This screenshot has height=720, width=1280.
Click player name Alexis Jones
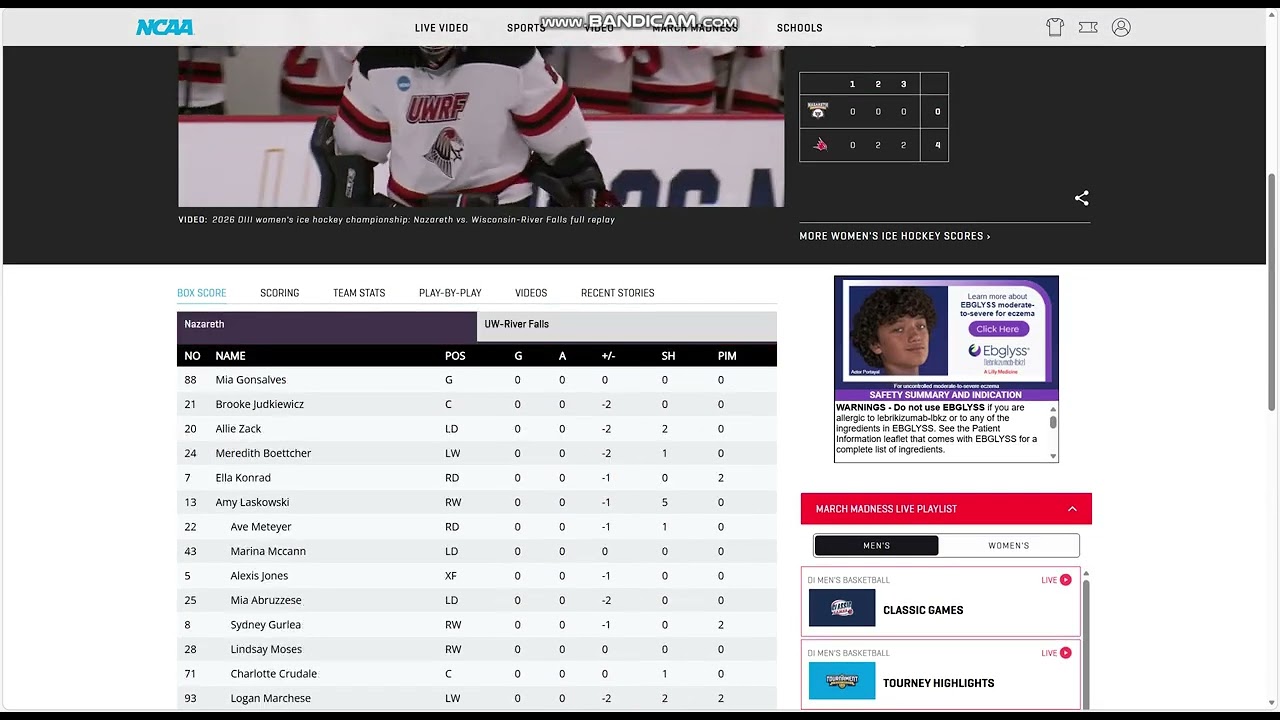(259, 576)
